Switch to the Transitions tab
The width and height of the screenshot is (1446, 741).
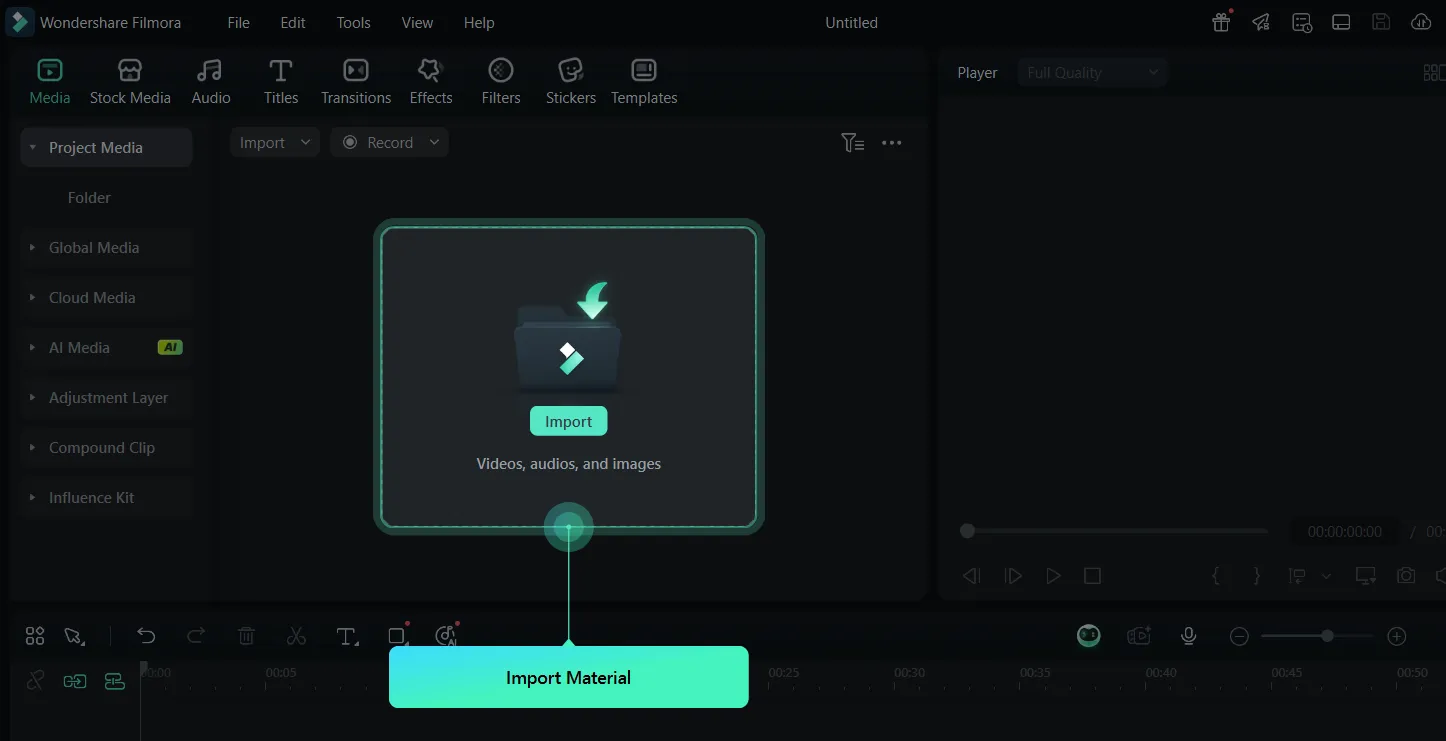tap(356, 81)
